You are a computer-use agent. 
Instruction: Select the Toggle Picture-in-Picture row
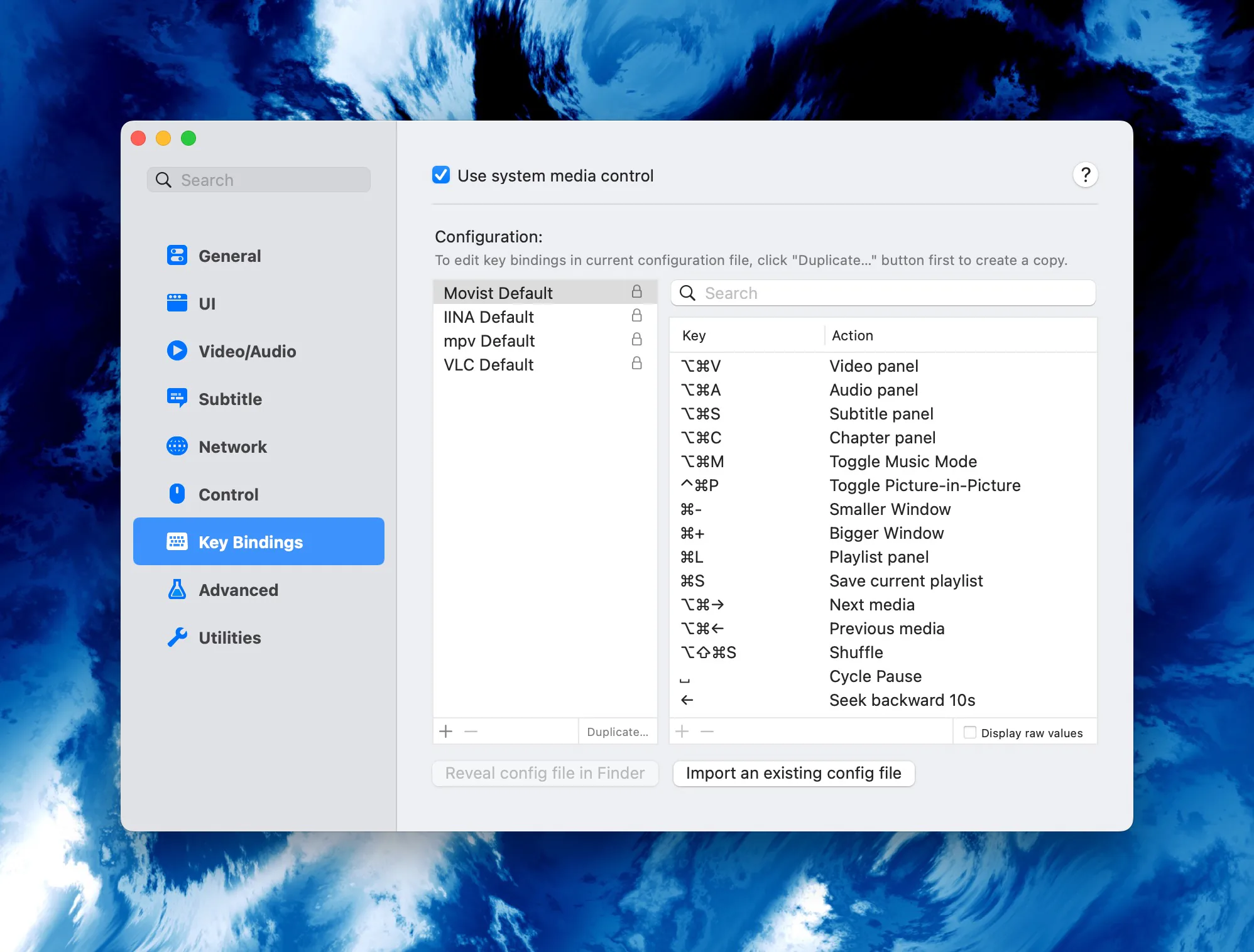tap(883, 485)
